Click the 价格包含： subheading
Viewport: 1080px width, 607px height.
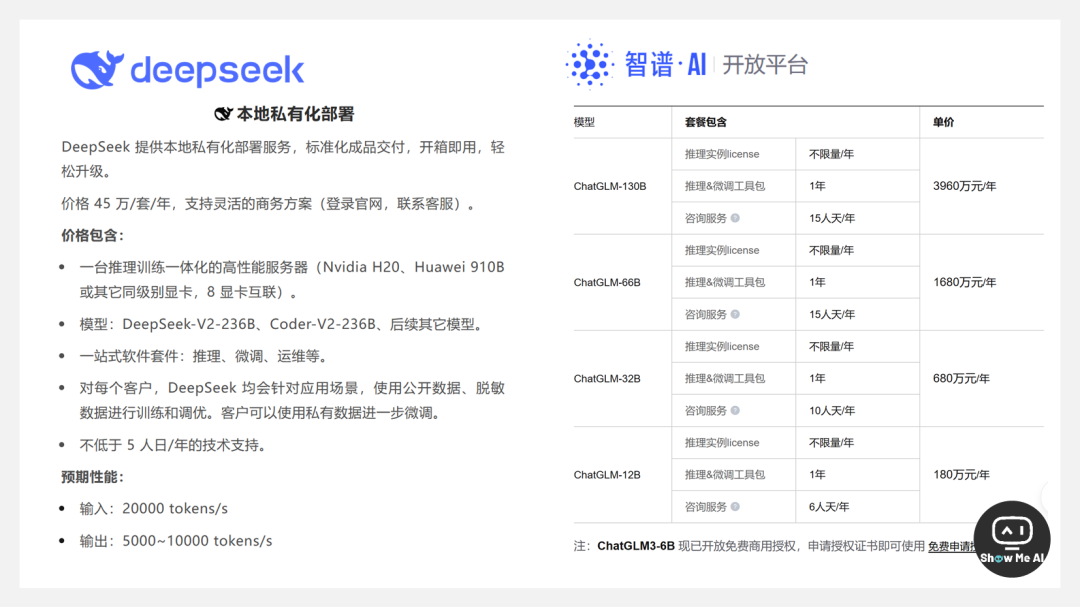92,236
